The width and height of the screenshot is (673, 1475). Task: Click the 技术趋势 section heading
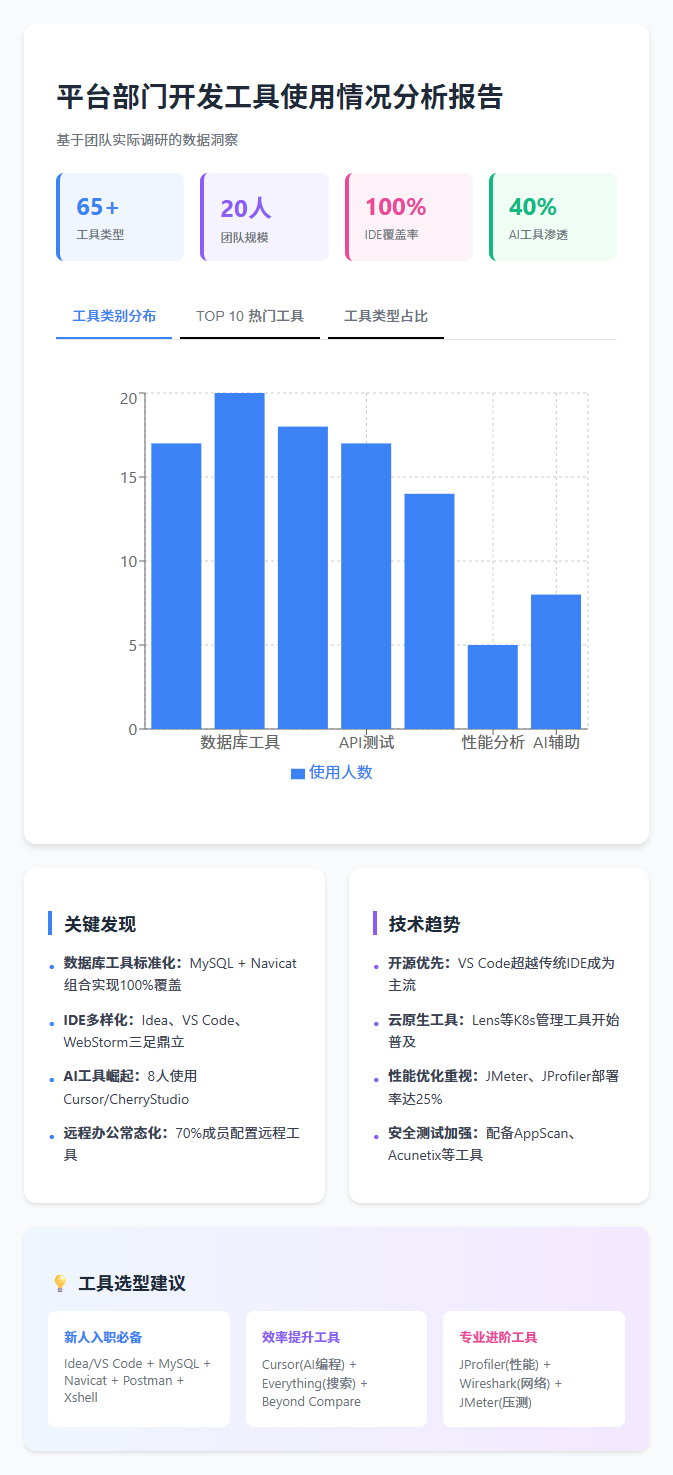coord(424,924)
